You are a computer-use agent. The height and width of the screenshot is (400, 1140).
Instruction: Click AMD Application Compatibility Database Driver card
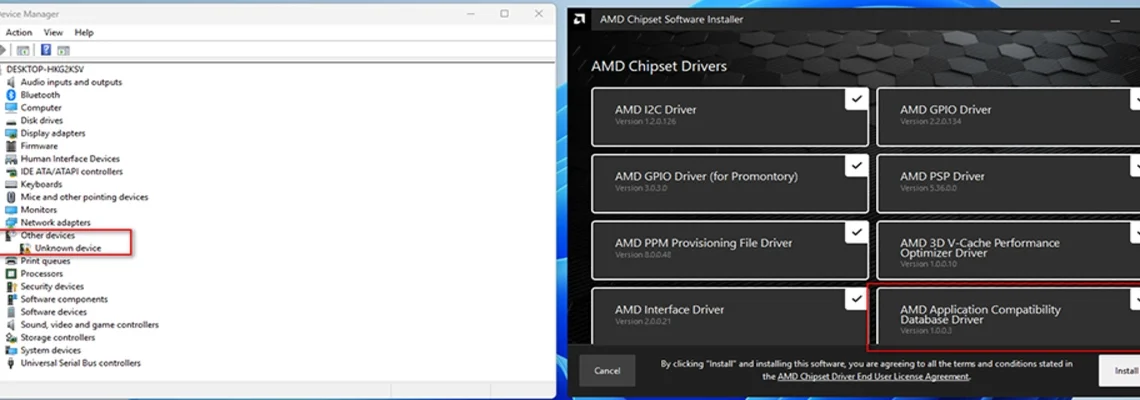(1008, 316)
